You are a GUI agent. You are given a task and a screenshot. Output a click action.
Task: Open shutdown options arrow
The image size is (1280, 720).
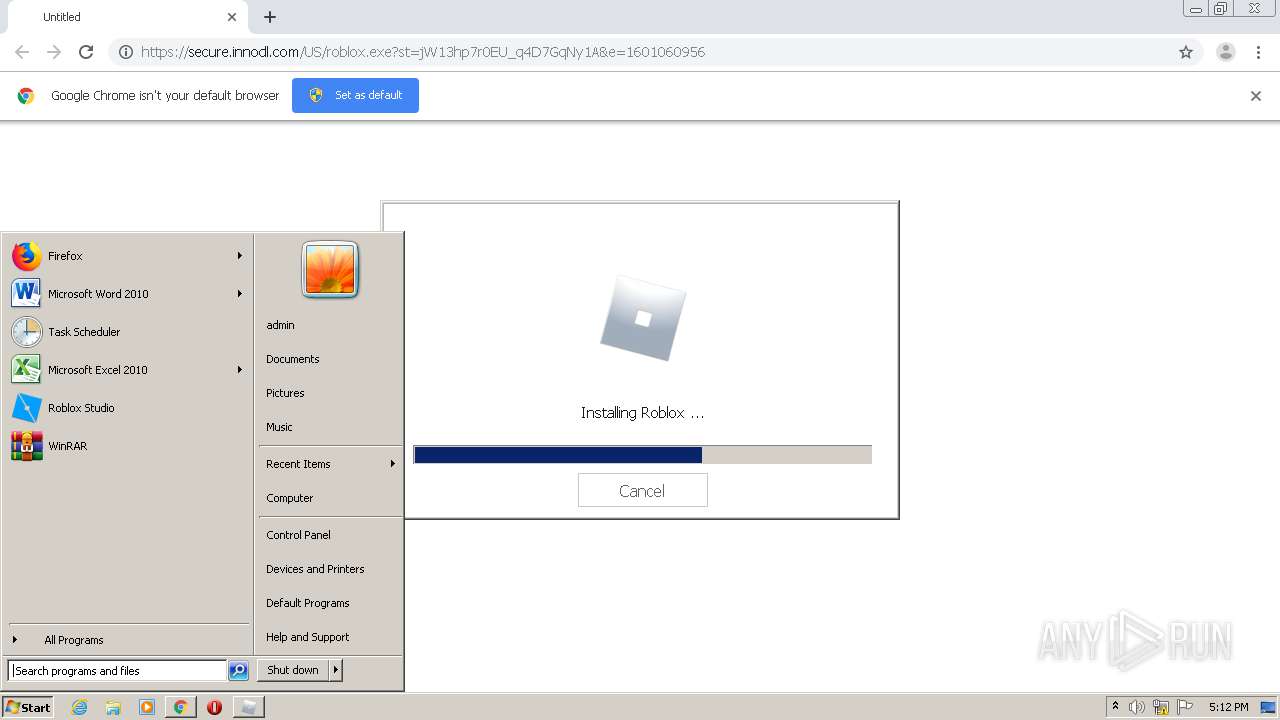click(336, 670)
